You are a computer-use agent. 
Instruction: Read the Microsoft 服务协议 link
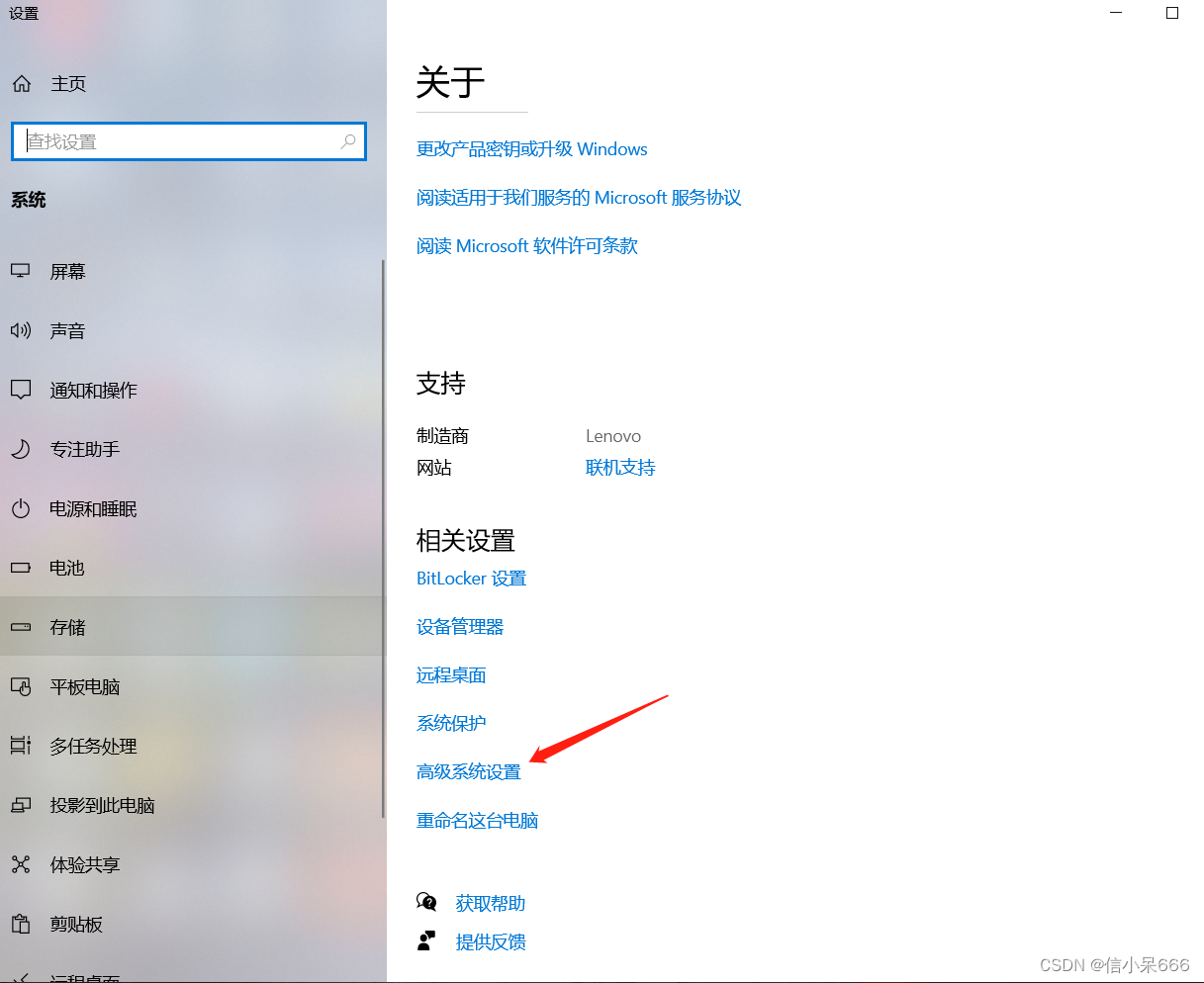click(579, 198)
